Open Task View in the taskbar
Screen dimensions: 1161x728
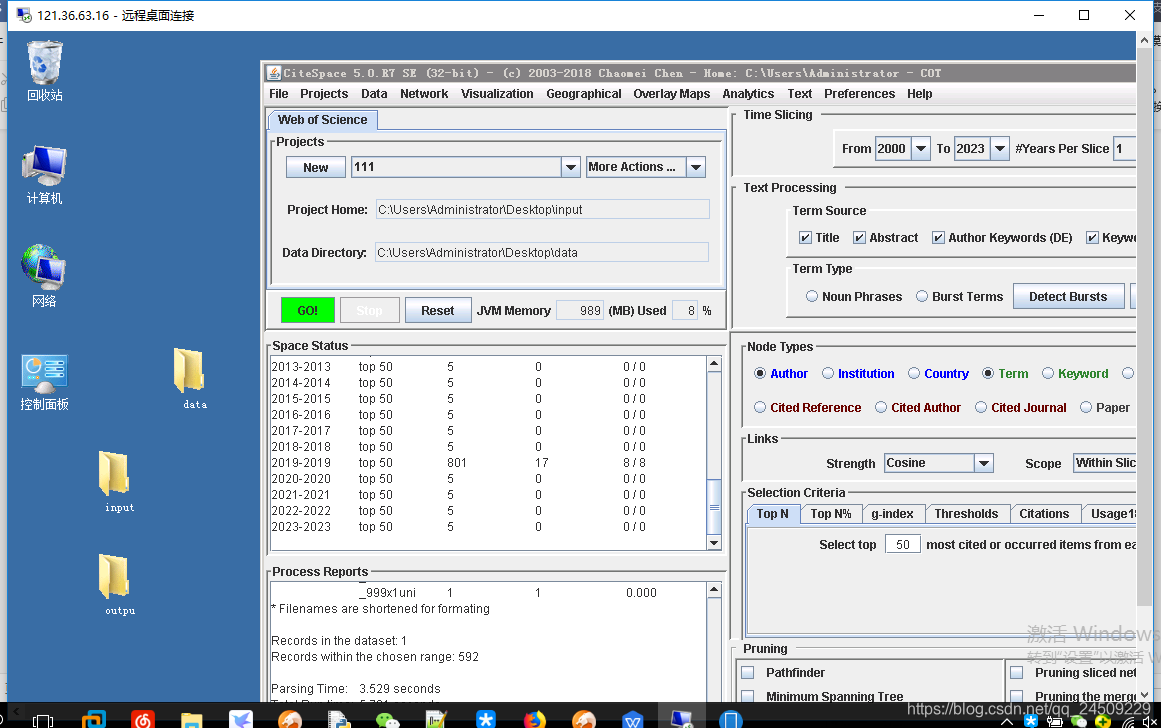(x=43, y=720)
